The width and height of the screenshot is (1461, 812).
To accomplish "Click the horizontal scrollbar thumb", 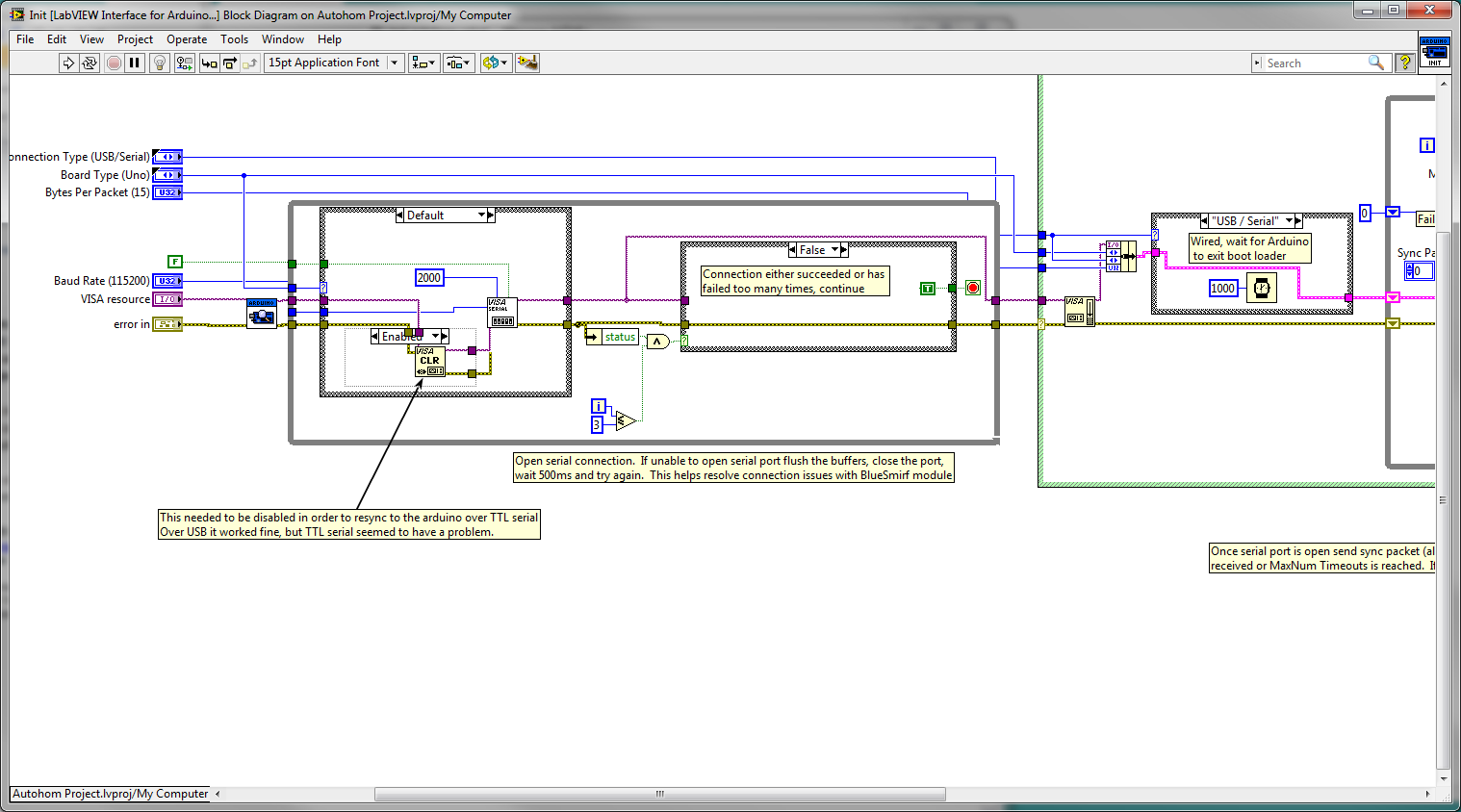I will 659,794.
